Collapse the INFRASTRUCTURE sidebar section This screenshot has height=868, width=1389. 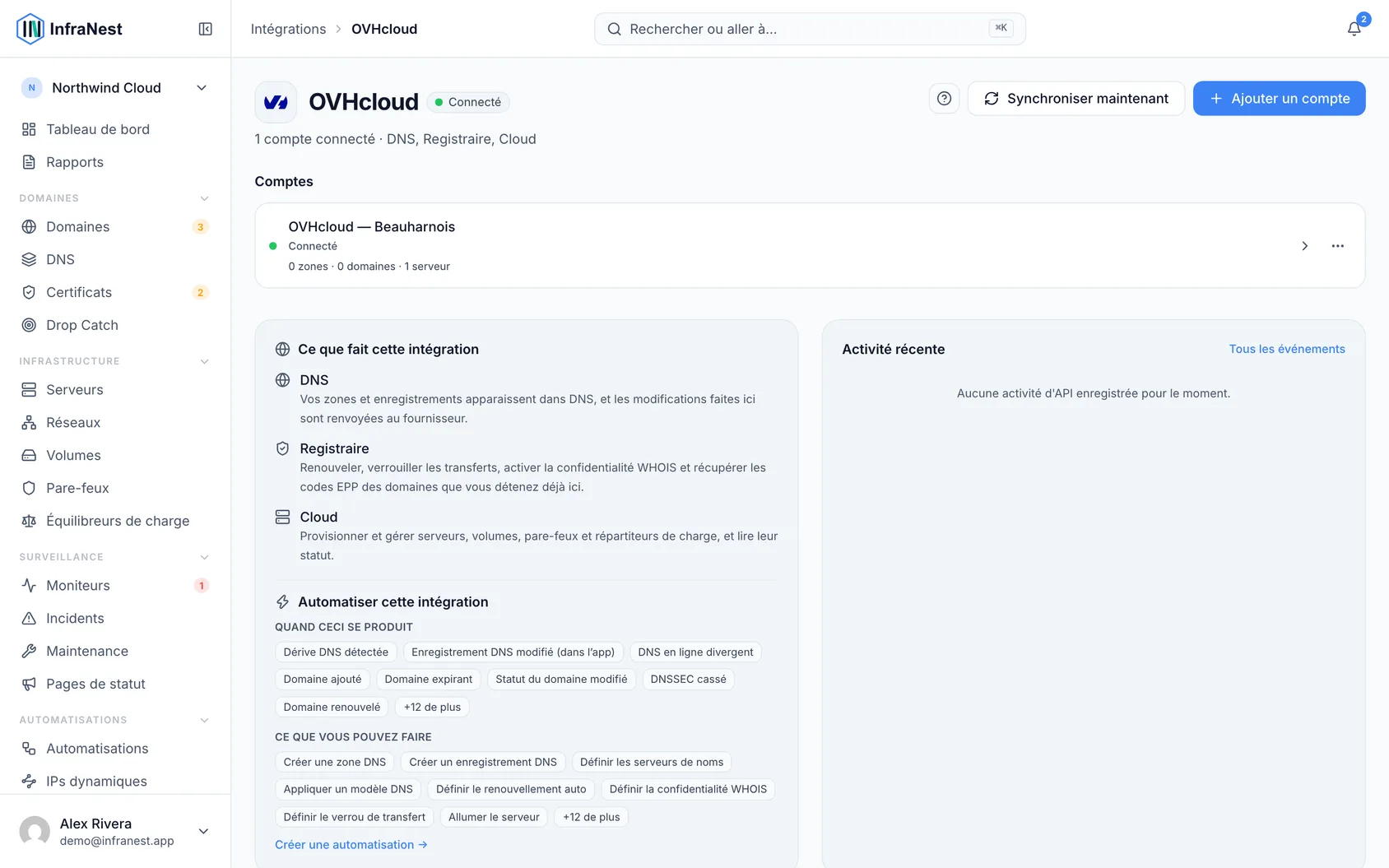pos(205,361)
